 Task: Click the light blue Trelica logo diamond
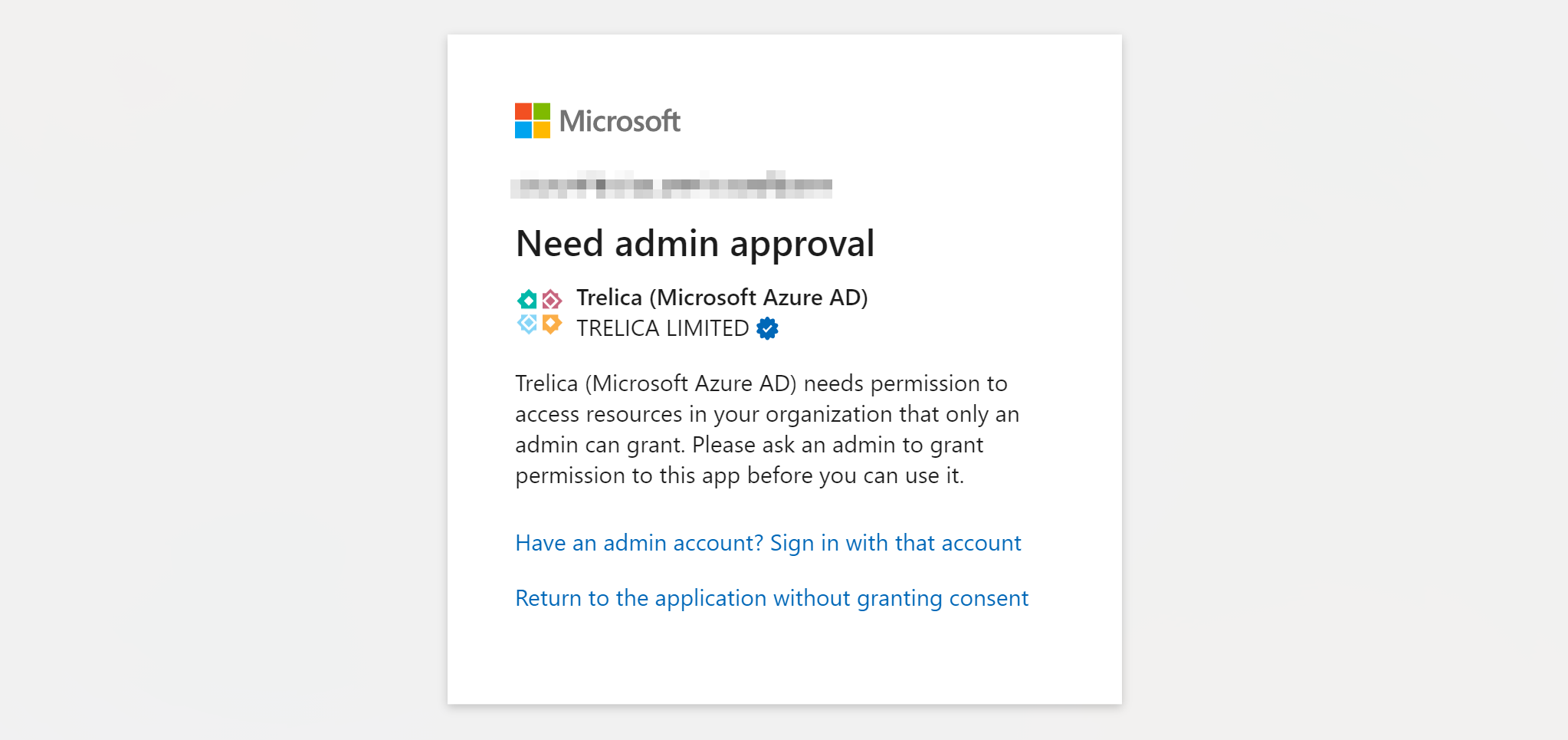[527, 324]
